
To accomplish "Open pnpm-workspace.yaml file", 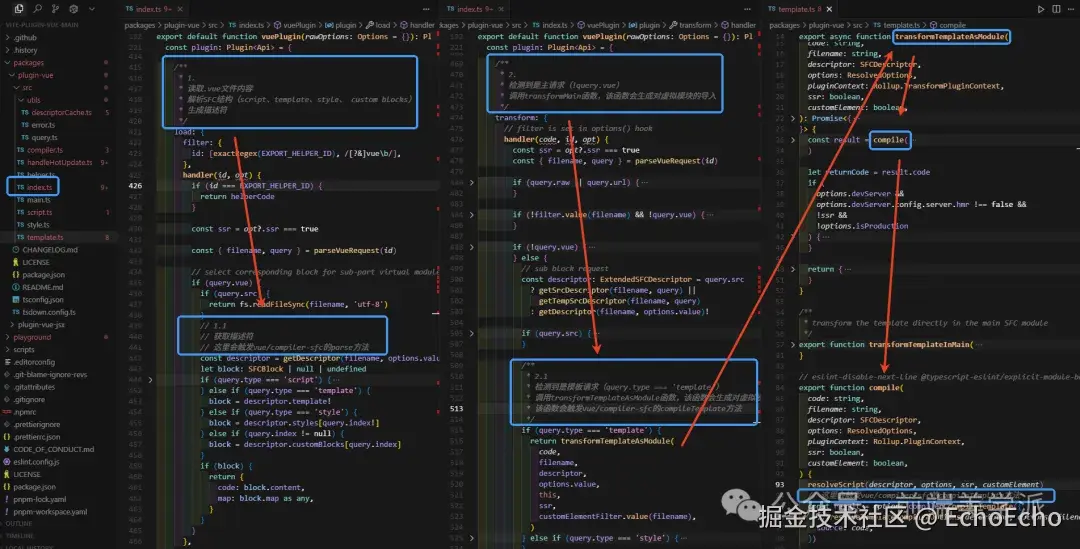I will (x=50, y=511).
